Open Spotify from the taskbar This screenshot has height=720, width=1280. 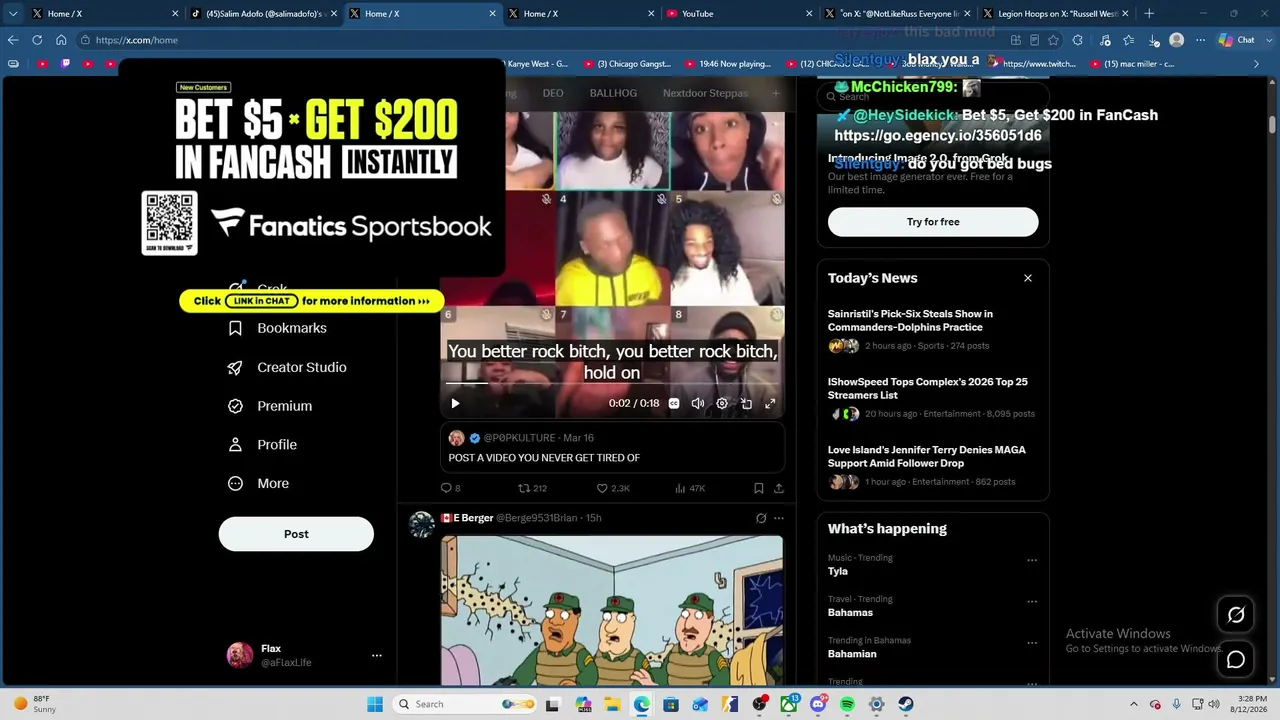(x=847, y=704)
